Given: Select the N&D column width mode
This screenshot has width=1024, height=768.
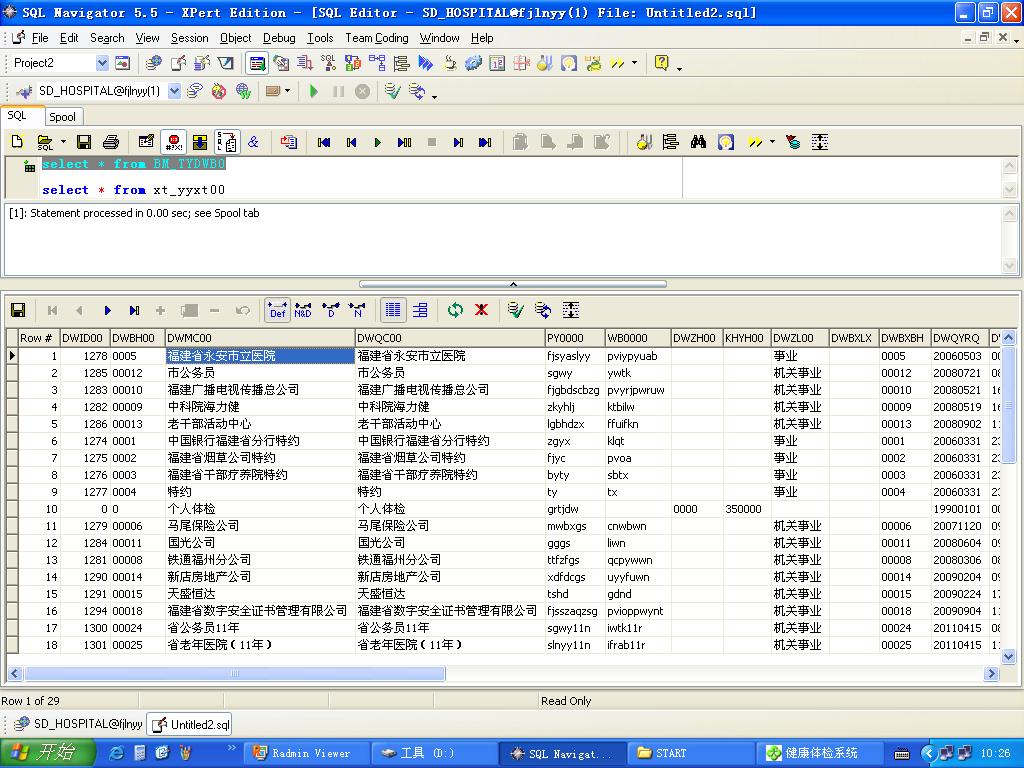Looking at the screenshot, I should [303, 310].
